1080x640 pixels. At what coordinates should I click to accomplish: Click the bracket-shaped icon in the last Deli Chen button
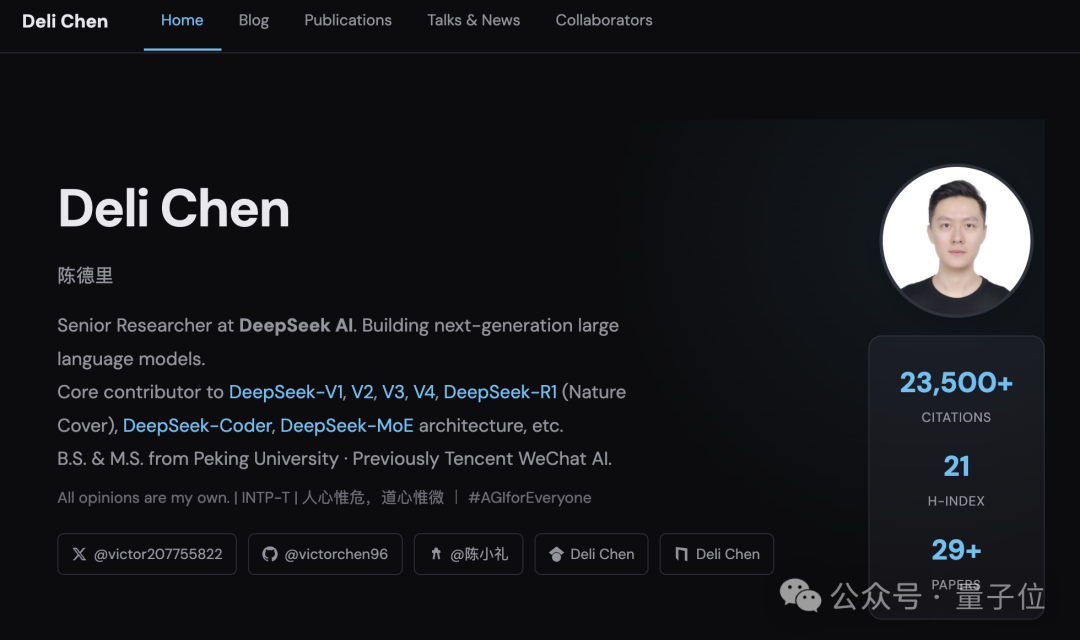[x=681, y=554]
